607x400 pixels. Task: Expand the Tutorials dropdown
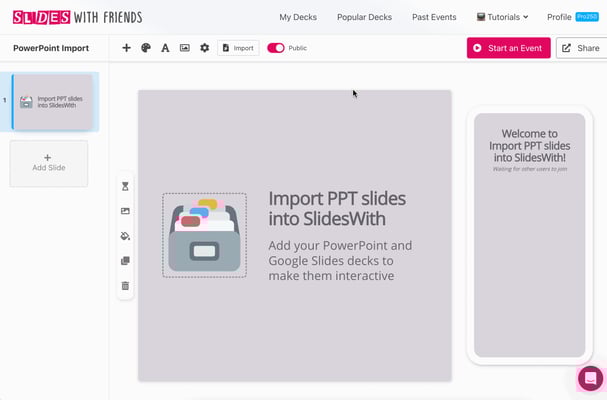point(502,17)
